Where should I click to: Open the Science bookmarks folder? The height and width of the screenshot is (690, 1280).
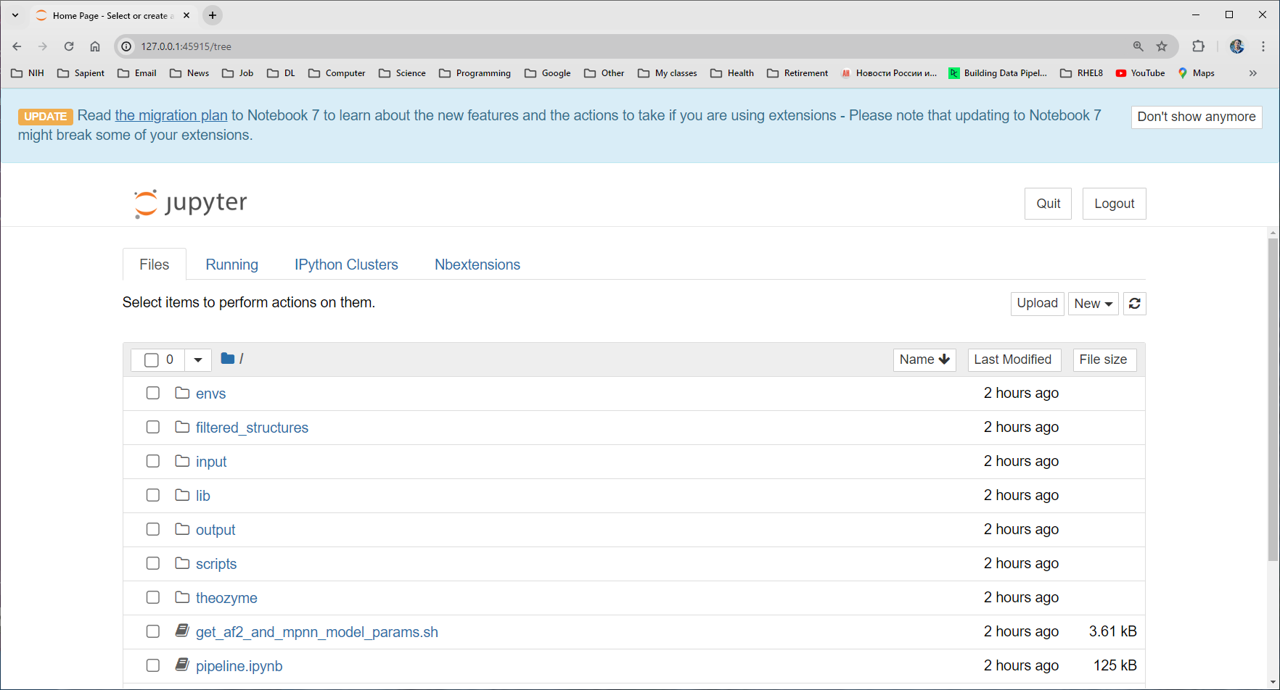coord(402,73)
